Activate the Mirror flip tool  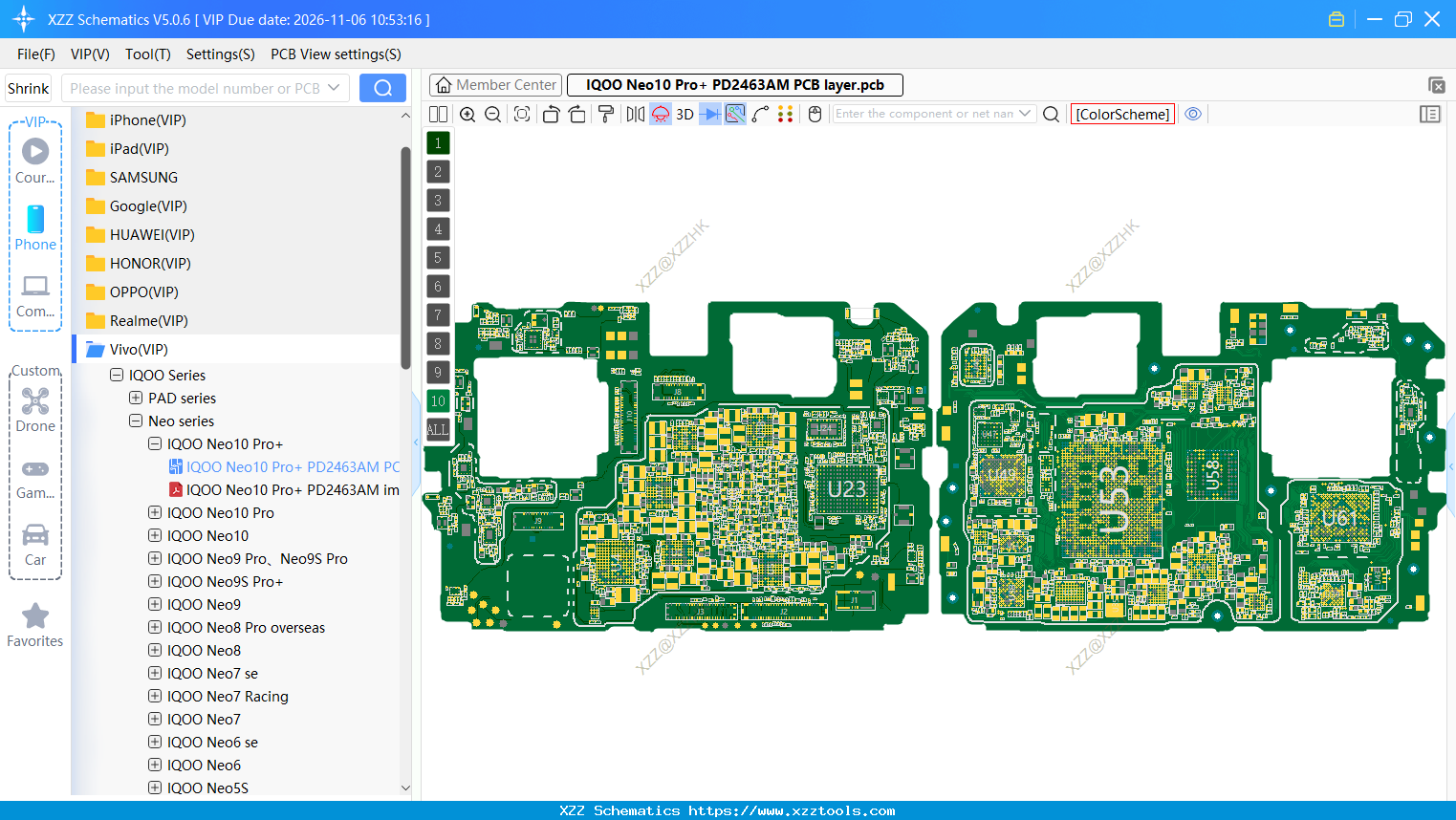(x=634, y=114)
